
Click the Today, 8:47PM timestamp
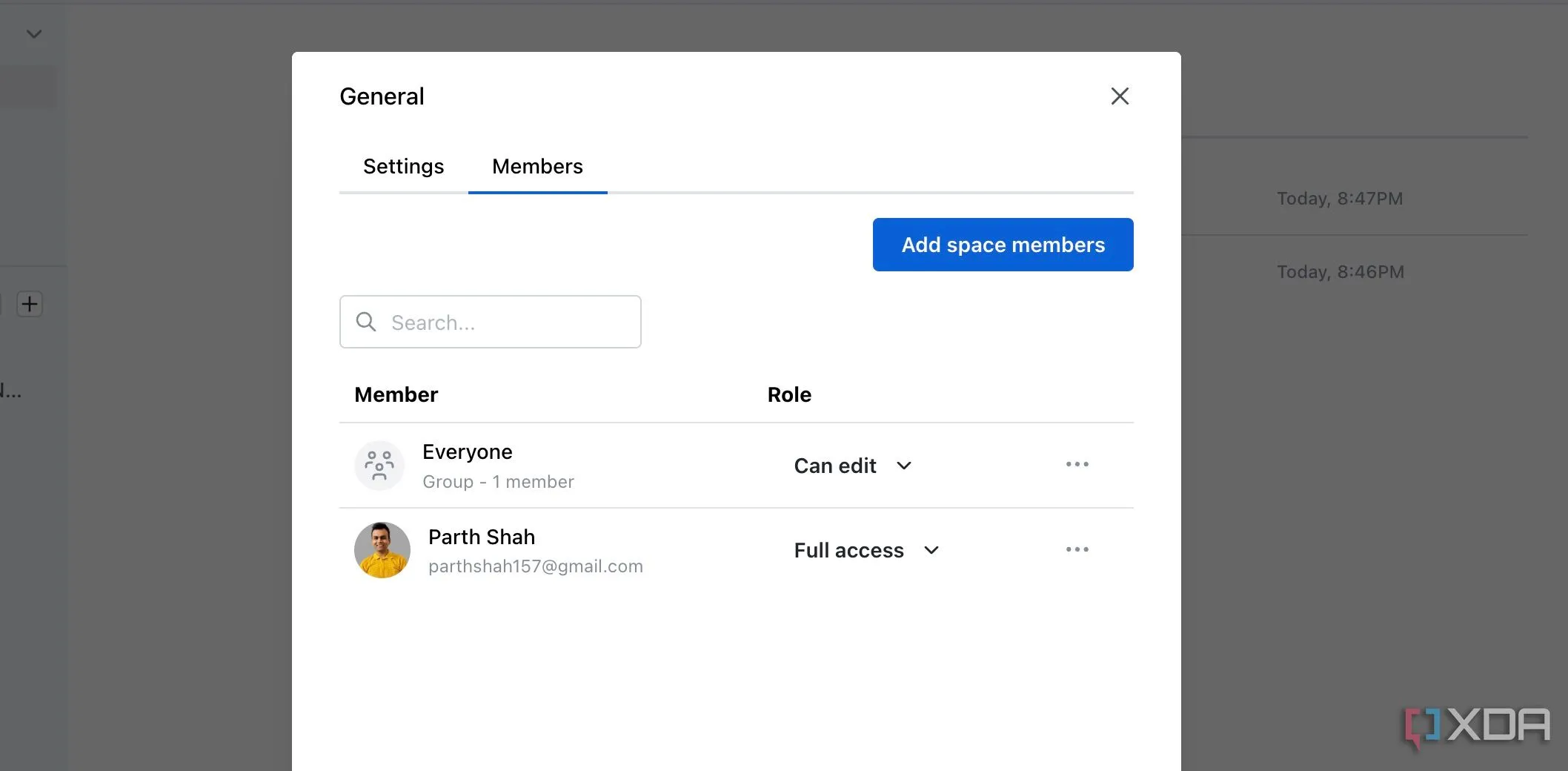(x=1340, y=199)
